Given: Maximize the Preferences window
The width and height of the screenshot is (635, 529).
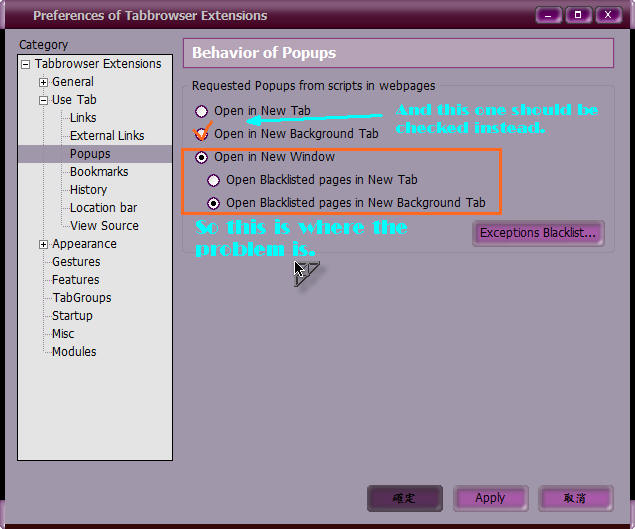Looking at the screenshot, I should [578, 15].
